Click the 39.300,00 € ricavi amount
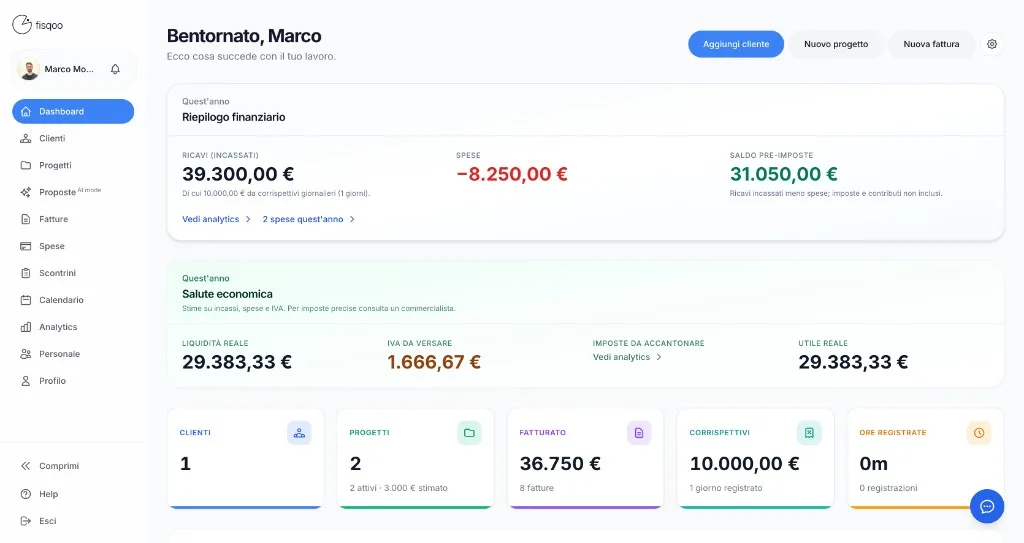This screenshot has height=543, width=1024. coord(238,174)
